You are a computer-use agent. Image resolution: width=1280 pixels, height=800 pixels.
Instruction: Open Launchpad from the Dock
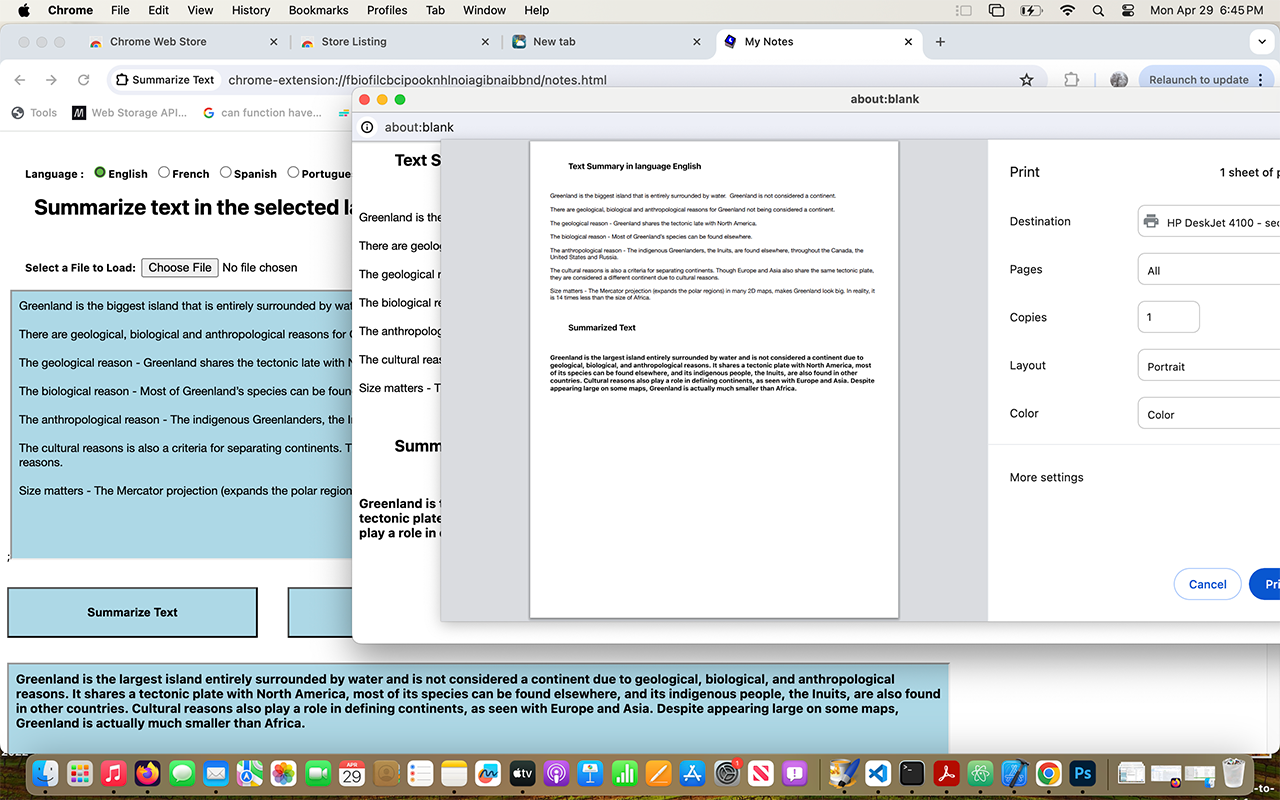(79, 773)
